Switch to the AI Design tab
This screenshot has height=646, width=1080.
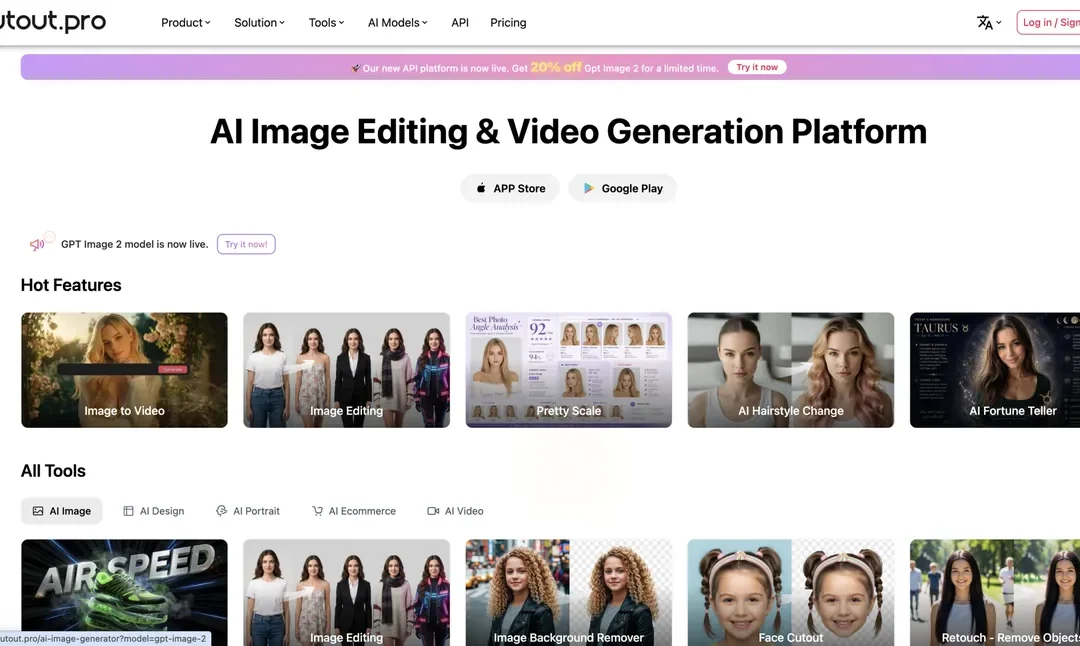pos(154,511)
